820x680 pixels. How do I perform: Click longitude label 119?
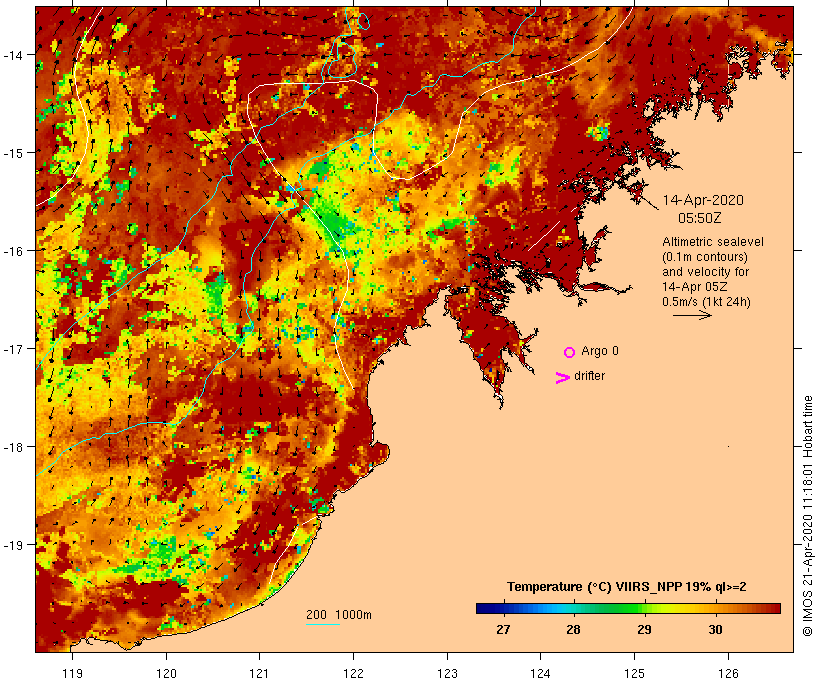tap(72, 673)
